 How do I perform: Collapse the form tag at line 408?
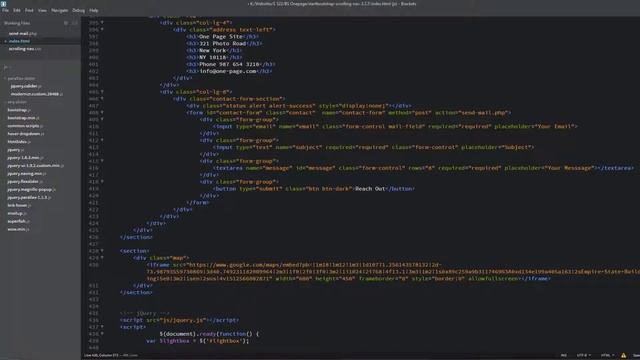(102, 113)
